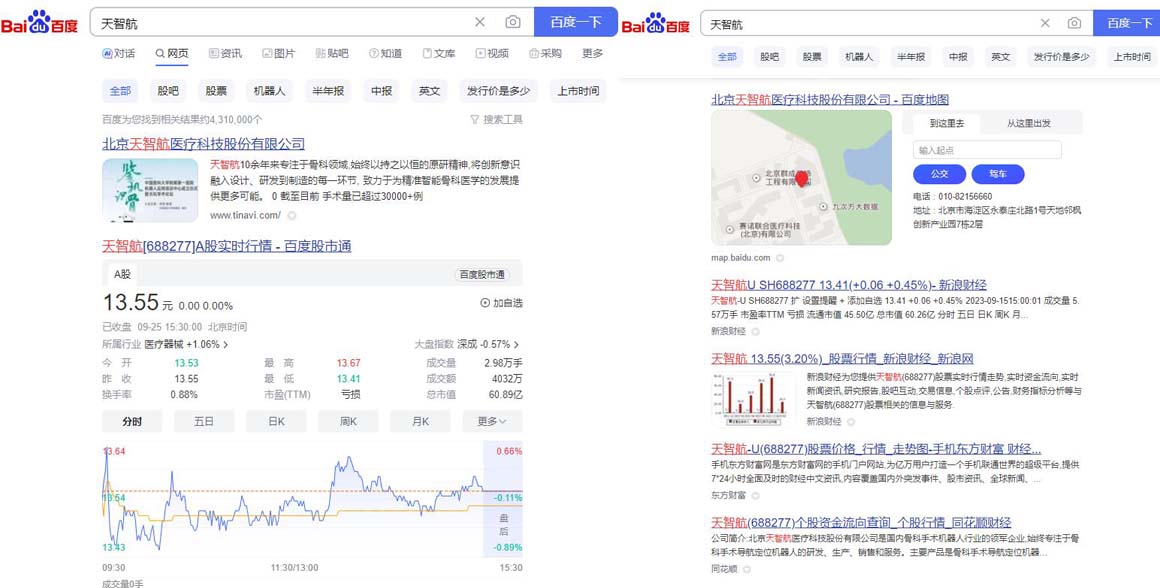Click the 驾车 driving button
1160x588 pixels.
pyautogui.click(x=998, y=175)
